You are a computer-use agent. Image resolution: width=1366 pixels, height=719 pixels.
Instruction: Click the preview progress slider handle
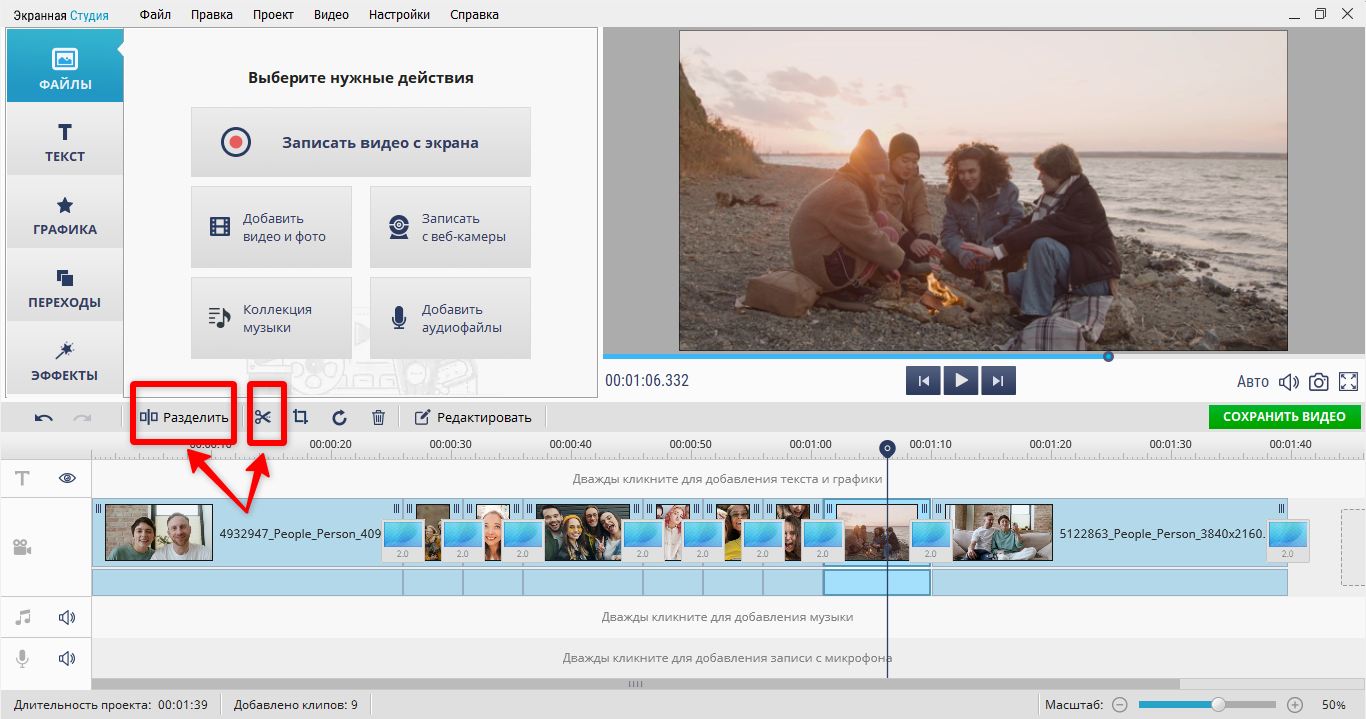coord(1108,356)
